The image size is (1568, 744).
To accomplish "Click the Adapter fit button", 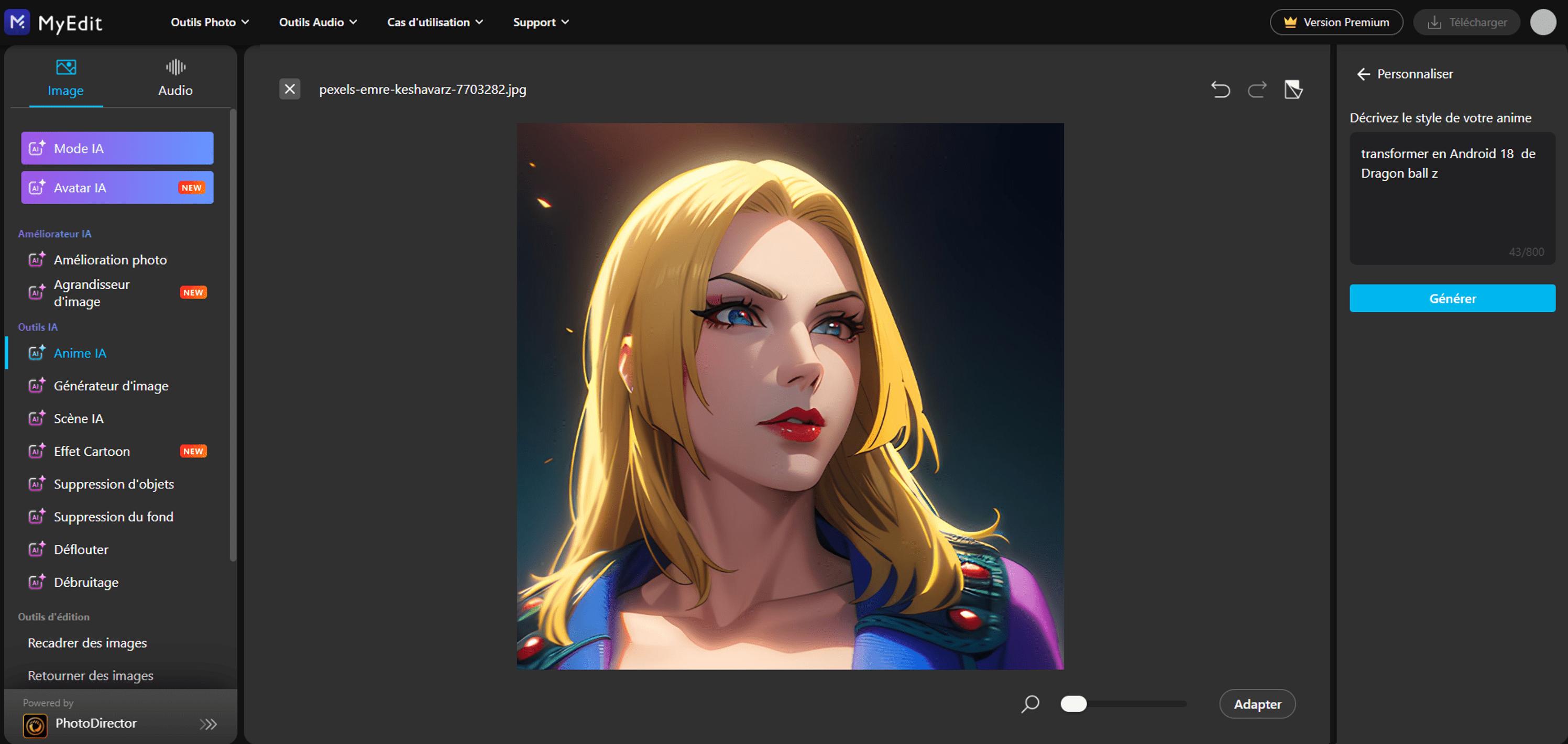I will 1257,704.
